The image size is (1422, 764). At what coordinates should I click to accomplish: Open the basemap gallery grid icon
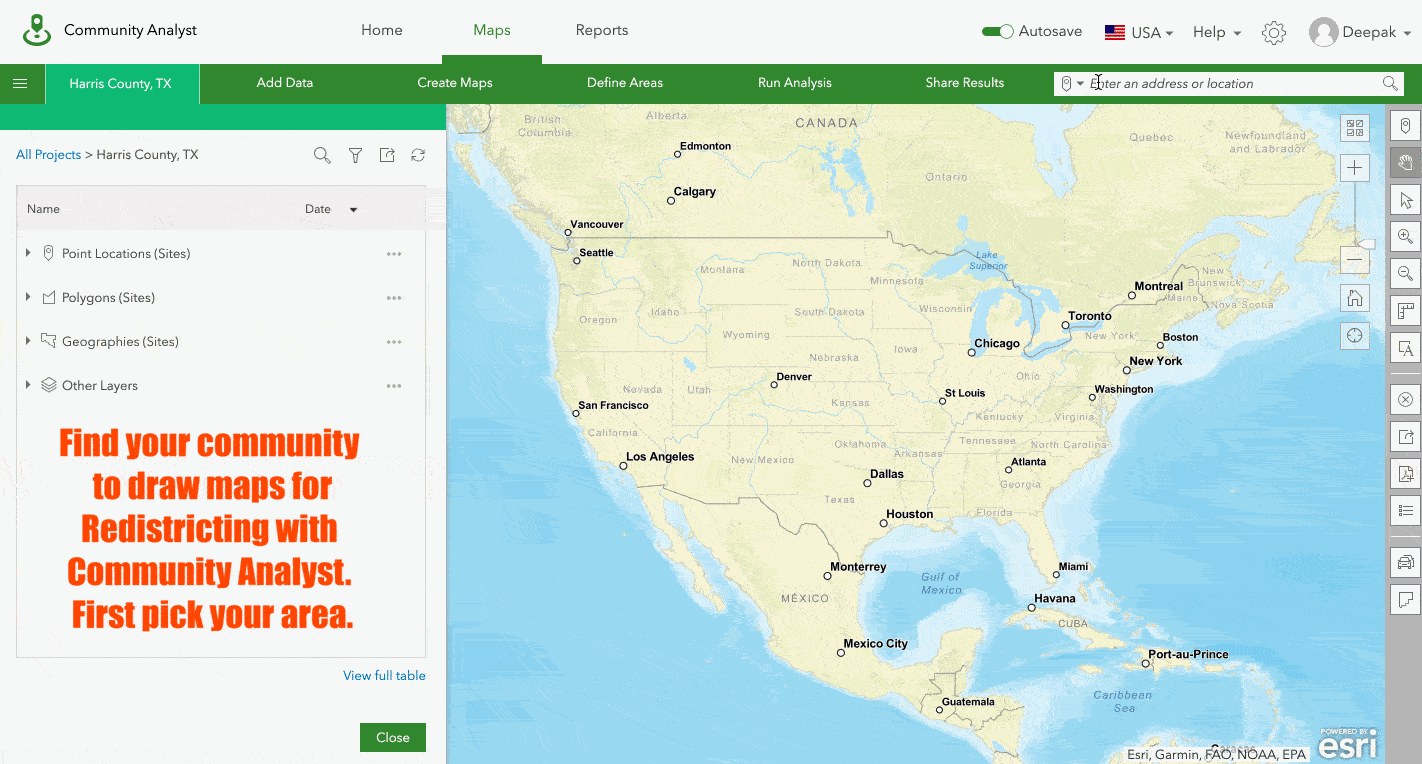tap(1355, 128)
